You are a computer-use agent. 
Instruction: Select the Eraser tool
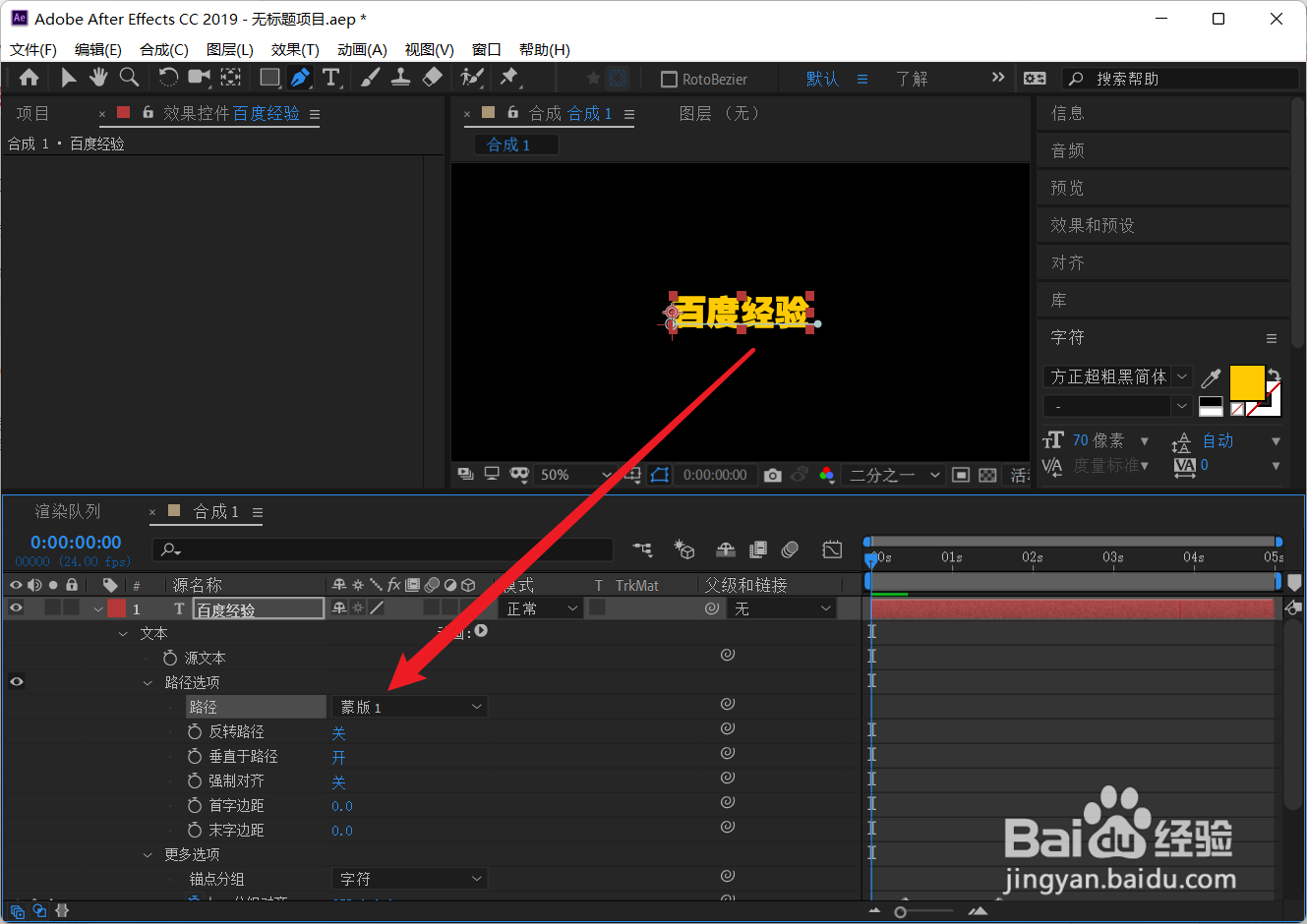tap(432, 78)
